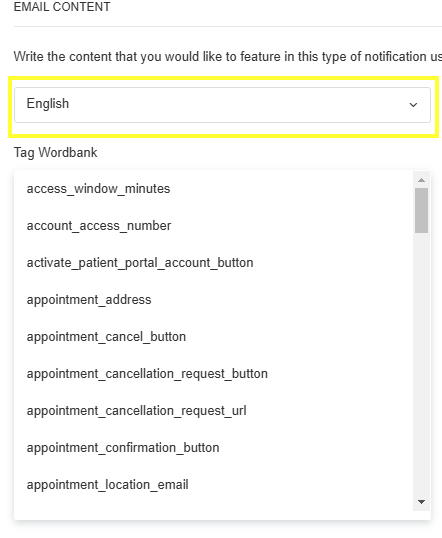The height and width of the screenshot is (538, 442).
Task: Click the Tag Wordbank scrollbar thumb
Action: [421, 210]
